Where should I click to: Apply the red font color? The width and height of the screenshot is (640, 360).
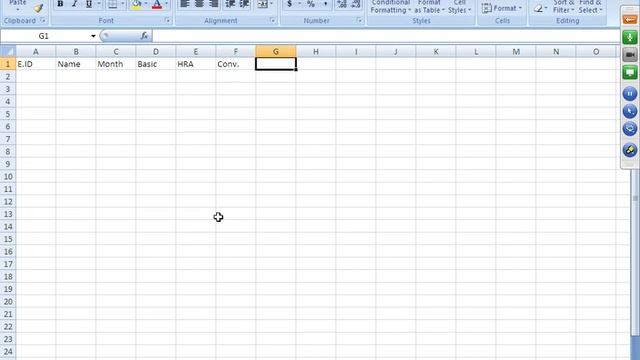tap(157, 4)
